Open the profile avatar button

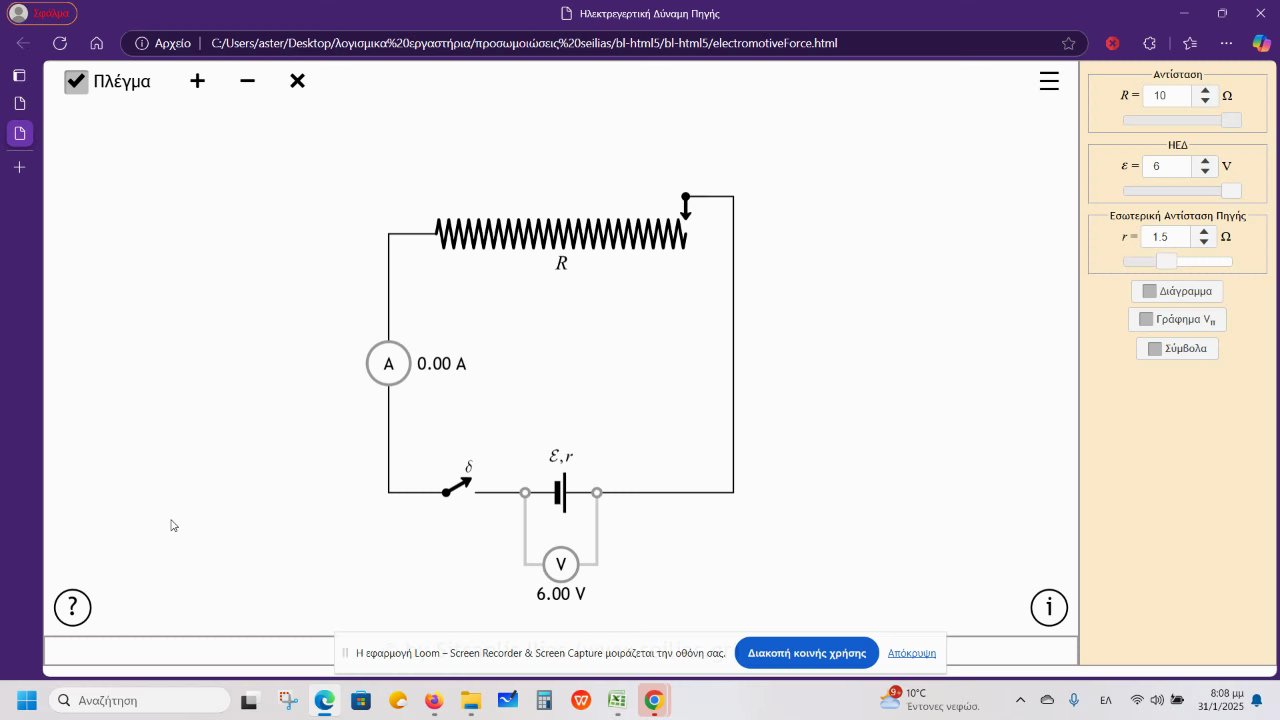coord(42,13)
